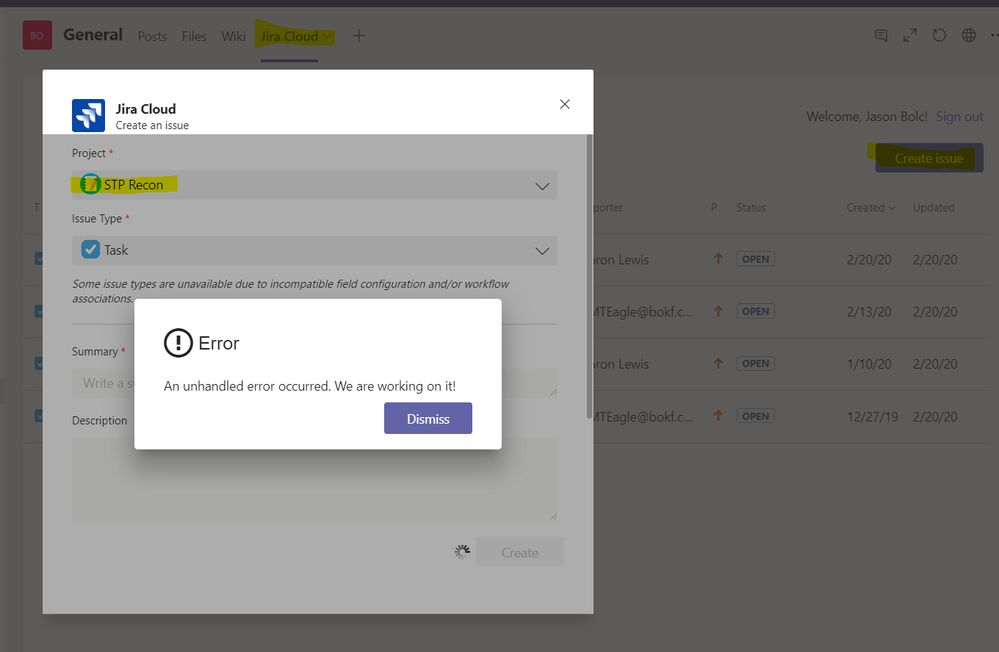Add a new tab with plus icon
Viewport: 999px width, 652px height.
tap(359, 36)
